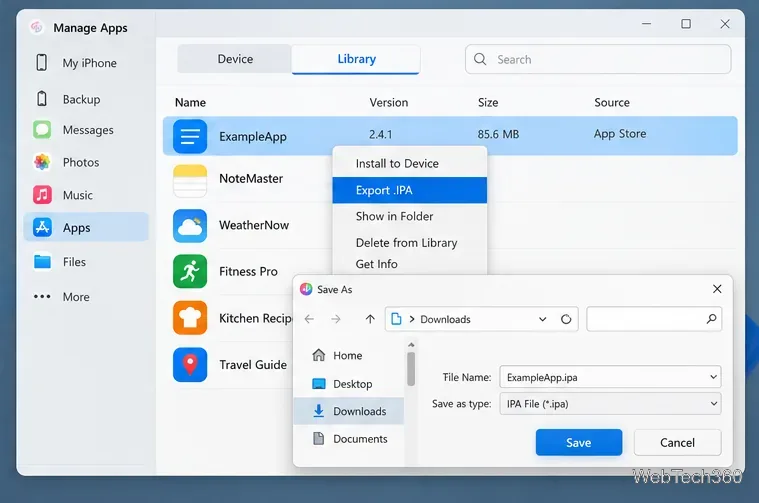
Task: Expand the File Name dropdown arrow
Action: (x=713, y=377)
